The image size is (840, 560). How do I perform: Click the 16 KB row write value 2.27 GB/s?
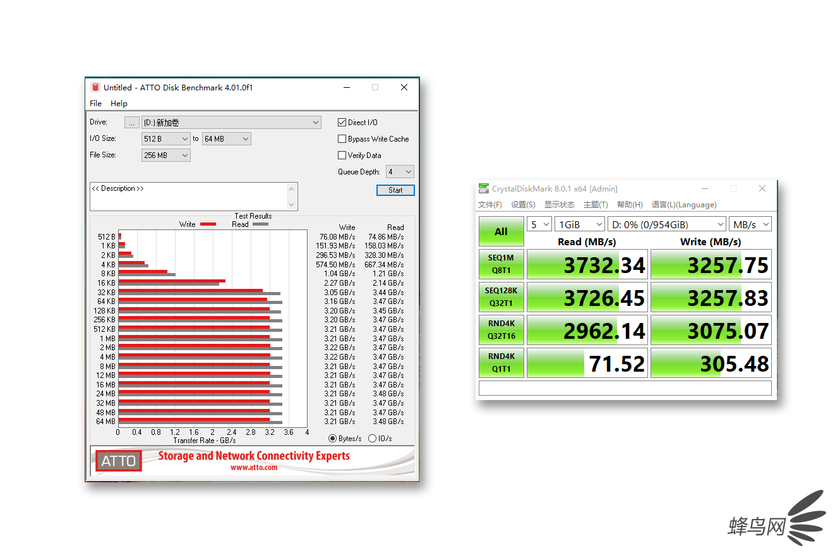pyautogui.click(x=340, y=283)
